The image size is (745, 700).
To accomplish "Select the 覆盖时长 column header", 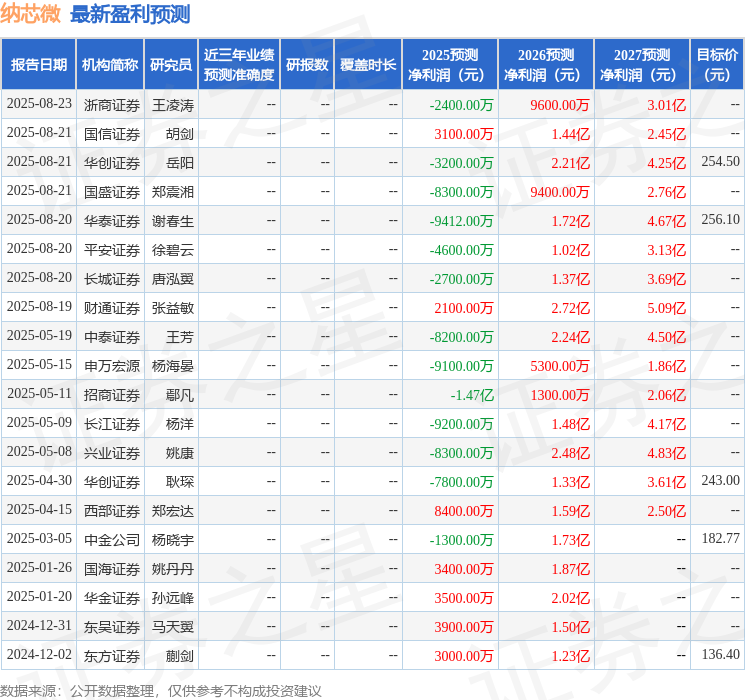I will 368,65.
